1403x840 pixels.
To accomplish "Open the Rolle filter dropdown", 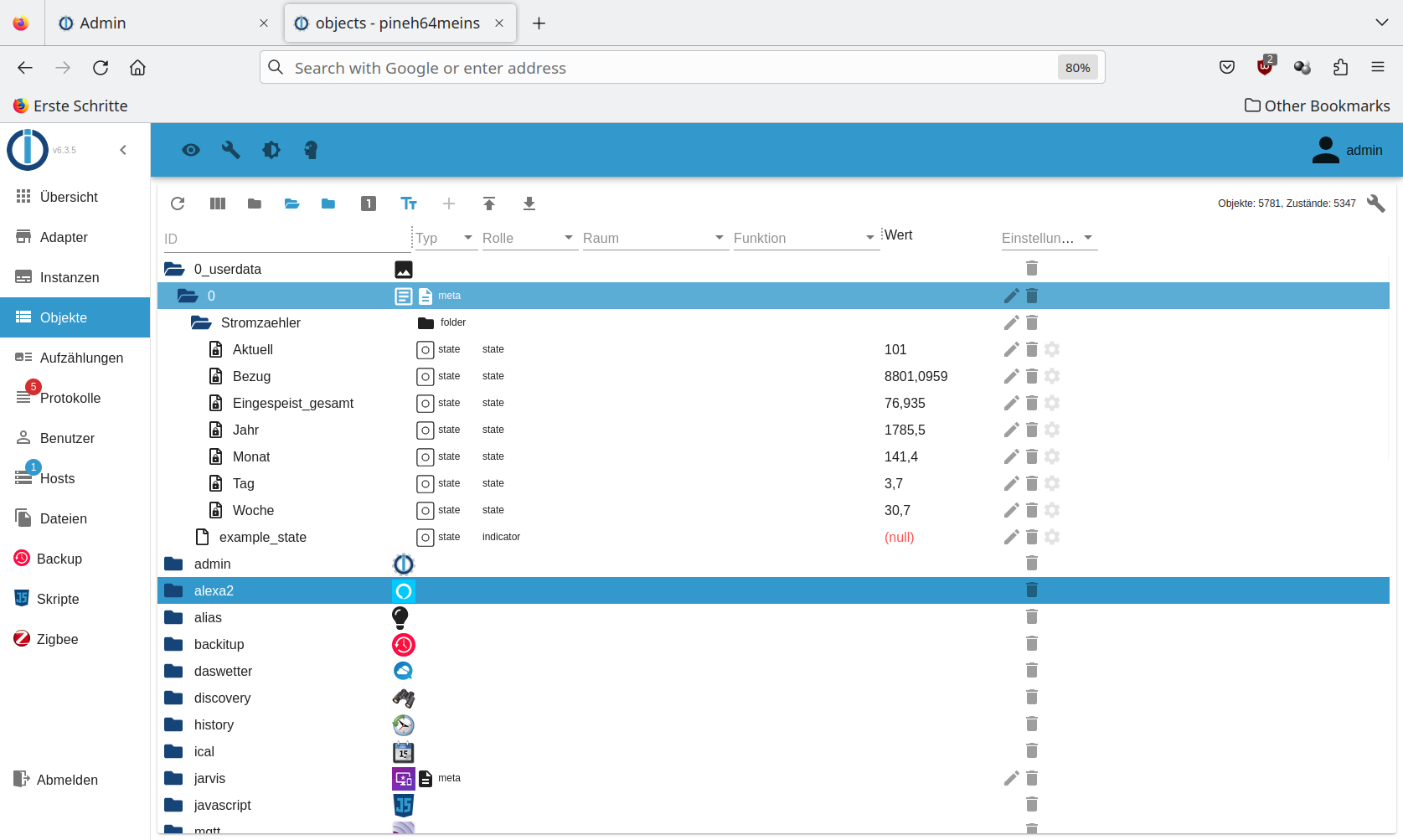I will point(530,238).
